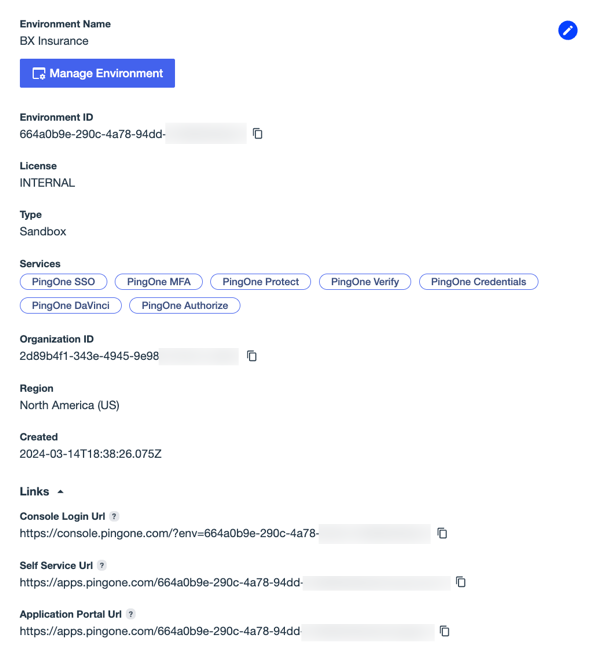Viewport: 600px width, 648px height.
Task: Select the PingOne SSO service chip
Action: (63, 282)
